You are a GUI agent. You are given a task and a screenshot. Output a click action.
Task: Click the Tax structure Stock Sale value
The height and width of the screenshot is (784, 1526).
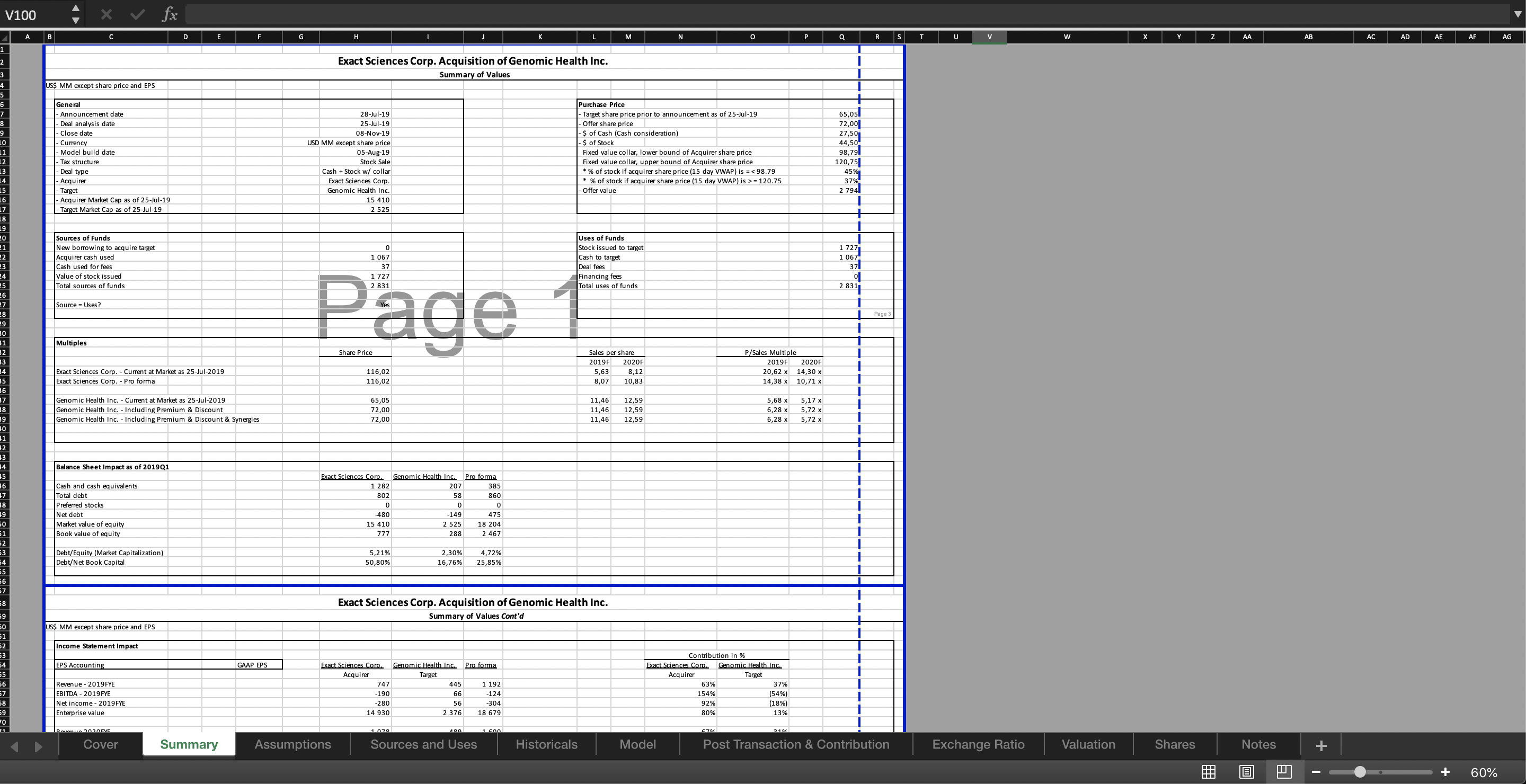[x=375, y=162]
